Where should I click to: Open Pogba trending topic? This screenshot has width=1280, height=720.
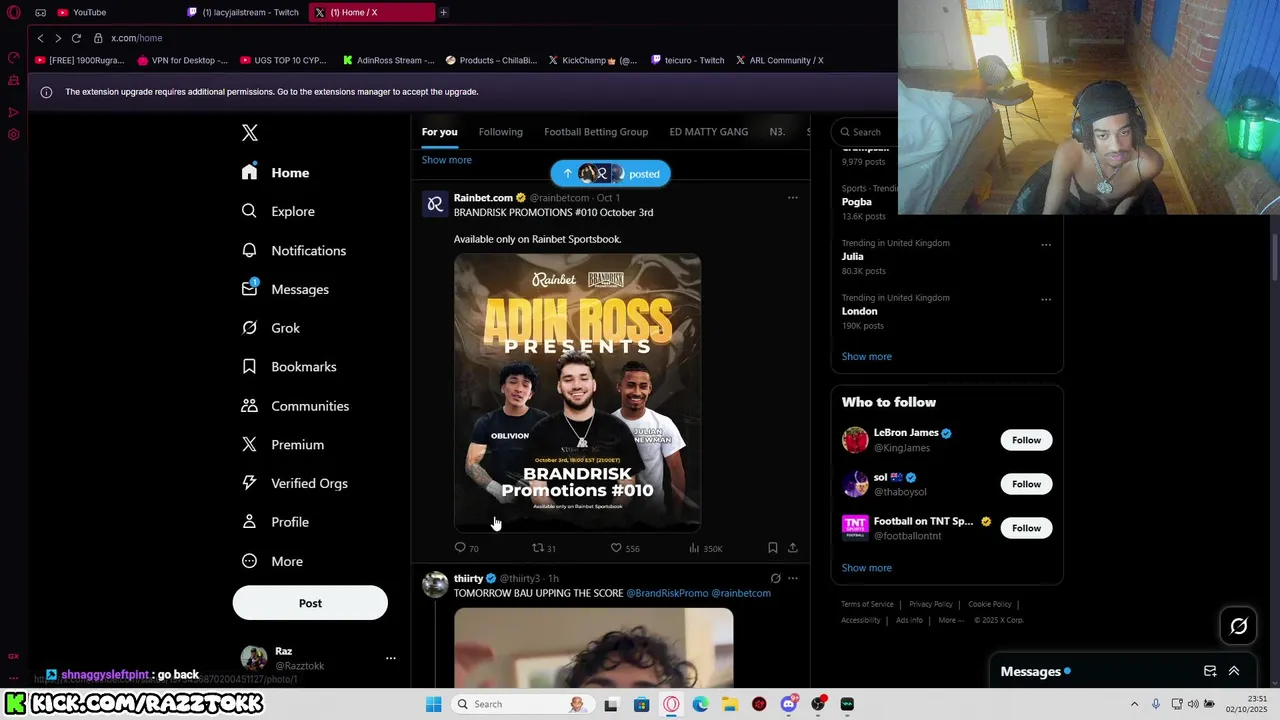point(856,202)
